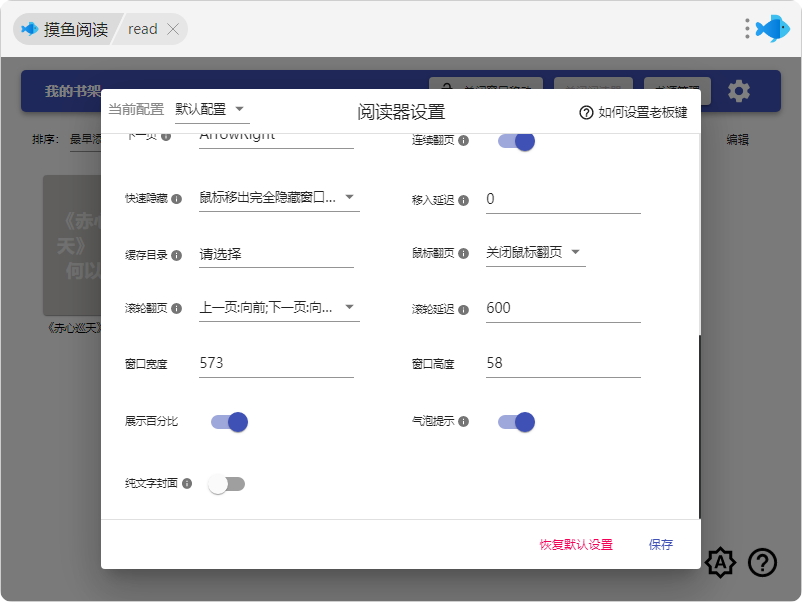Viewport: 802px width, 602px height.
Task: Toggle the 展示百分比 switch
Action: point(229,422)
